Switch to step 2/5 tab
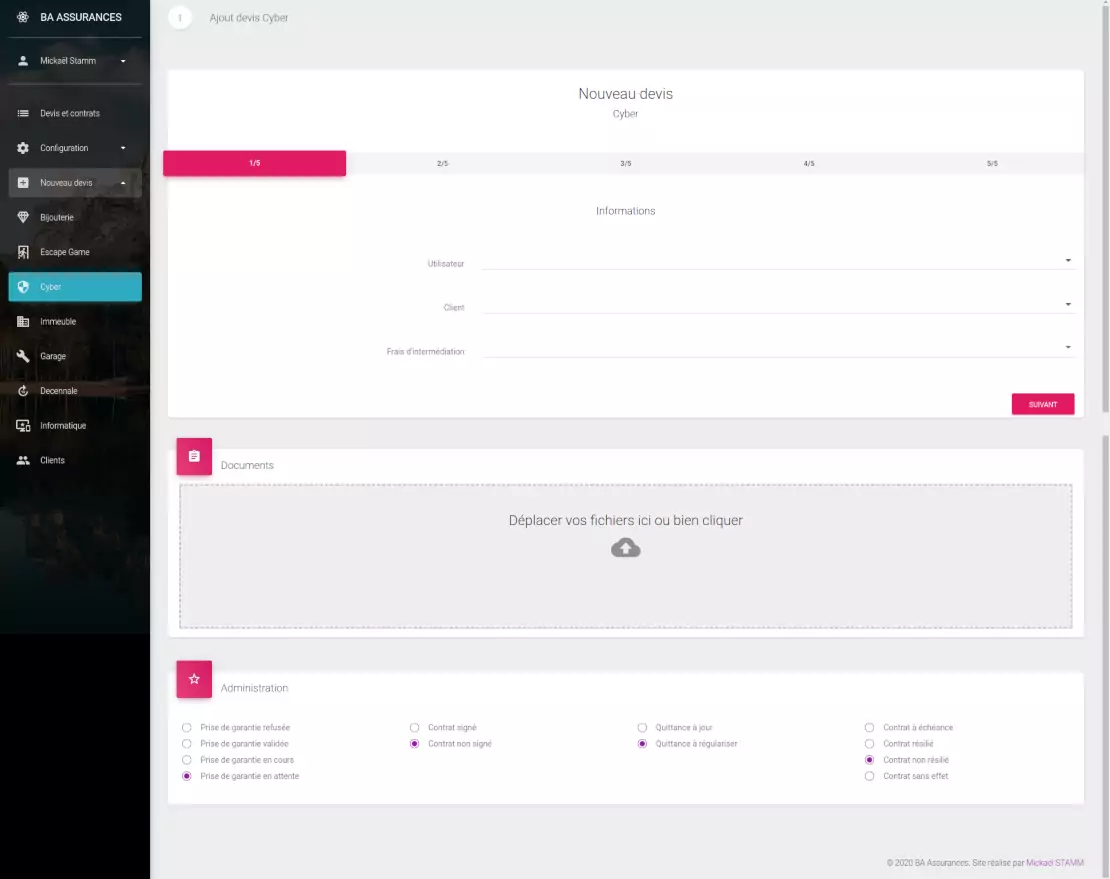Screen dimensions: 1110x879 pos(442,163)
